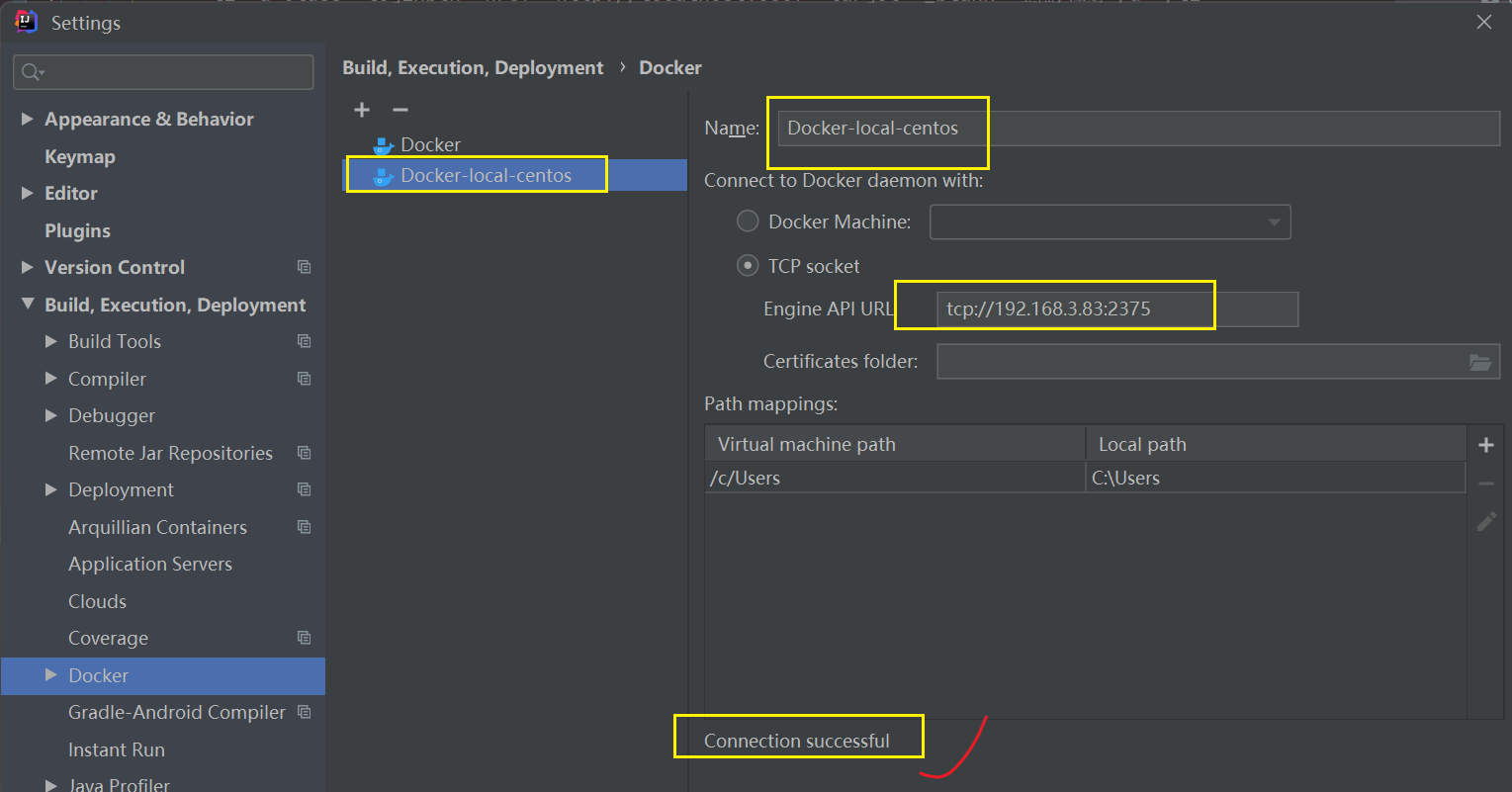Expand the Java Profiler node

(x=51, y=785)
